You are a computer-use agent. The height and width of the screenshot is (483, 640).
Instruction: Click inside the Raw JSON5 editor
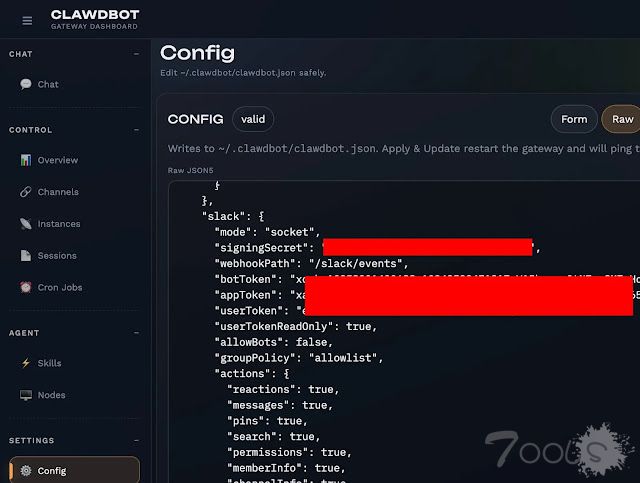click(400, 400)
